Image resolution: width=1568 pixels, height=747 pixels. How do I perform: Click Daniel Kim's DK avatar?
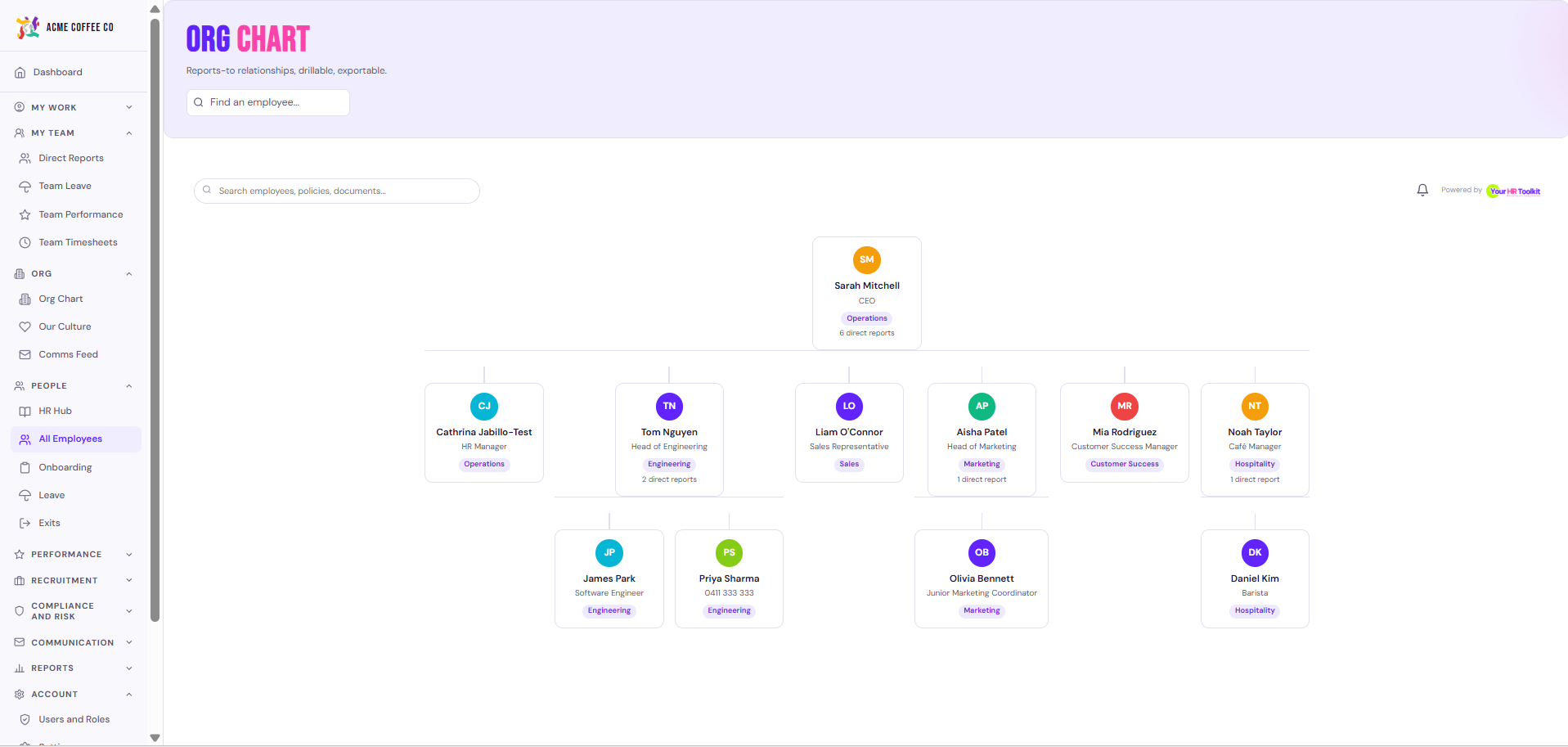pos(1255,553)
